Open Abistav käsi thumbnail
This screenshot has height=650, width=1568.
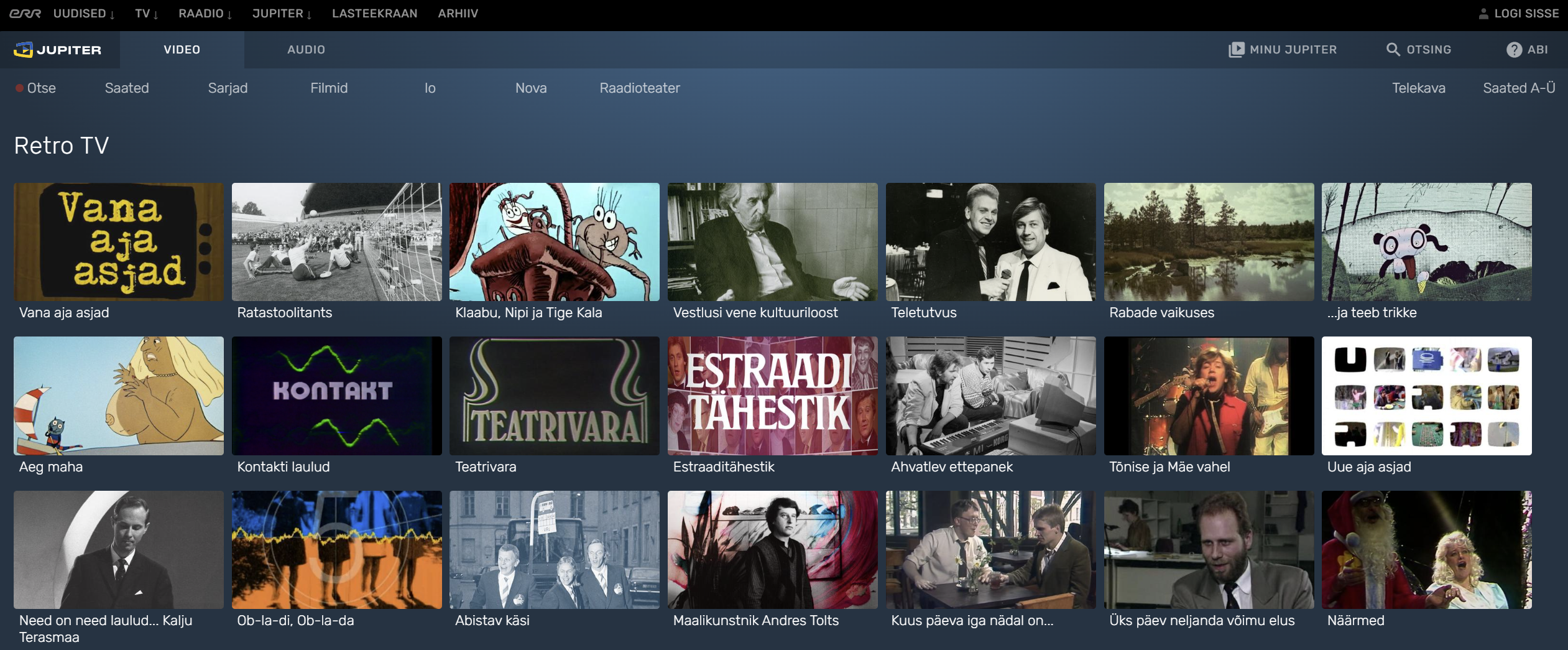[555, 550]
